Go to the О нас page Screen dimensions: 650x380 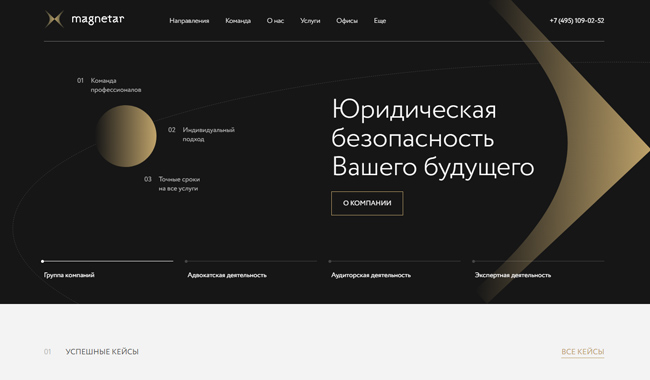pos(275,21)
